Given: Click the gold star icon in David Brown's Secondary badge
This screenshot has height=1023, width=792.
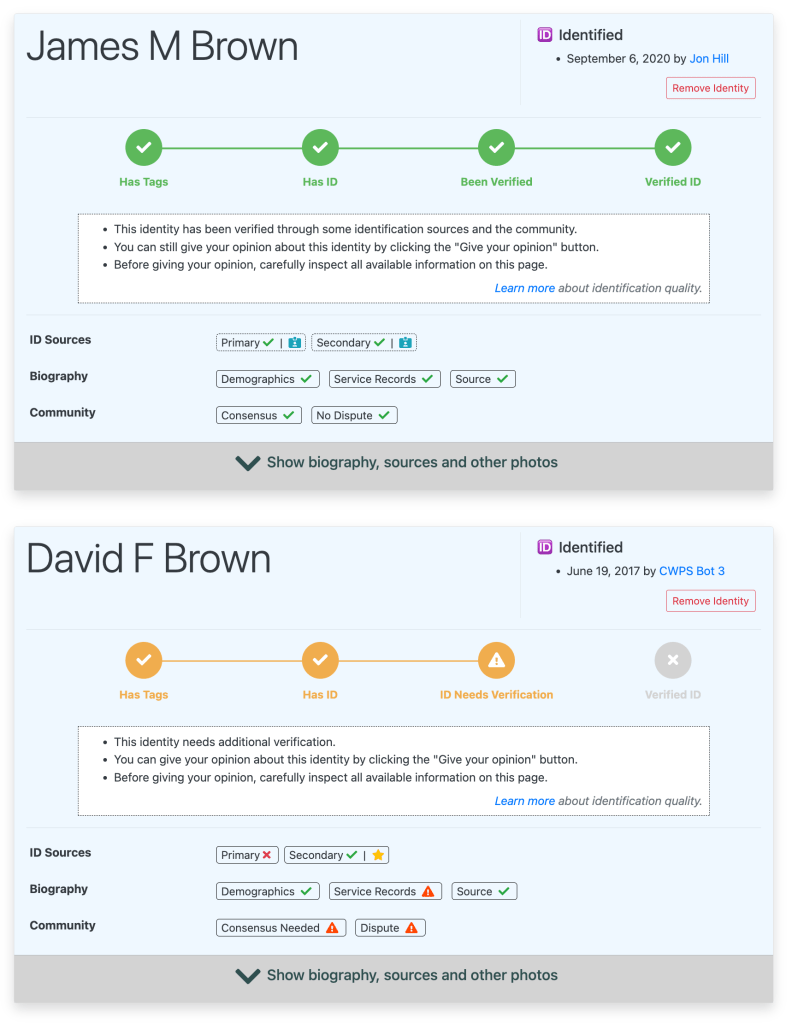Looking at the screenshot, I should [379, 856].
